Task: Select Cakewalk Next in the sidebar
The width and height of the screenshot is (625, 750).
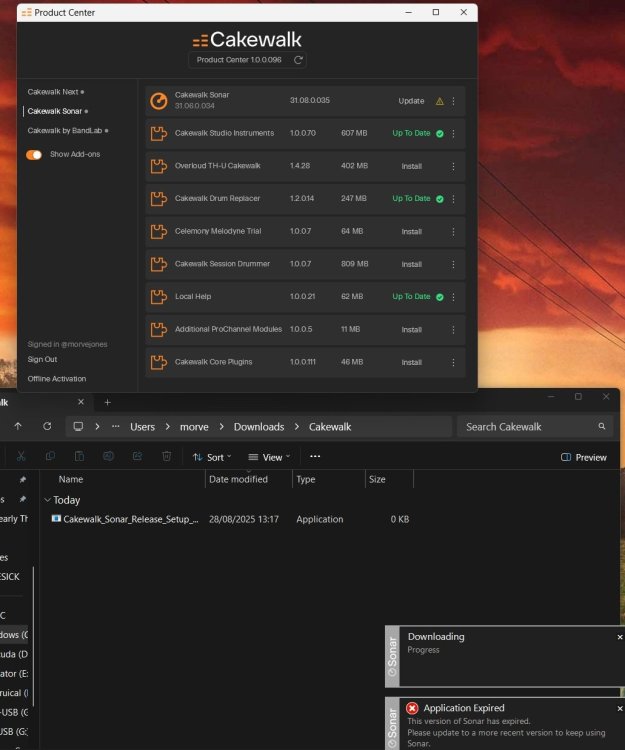Action: point(55,92)
